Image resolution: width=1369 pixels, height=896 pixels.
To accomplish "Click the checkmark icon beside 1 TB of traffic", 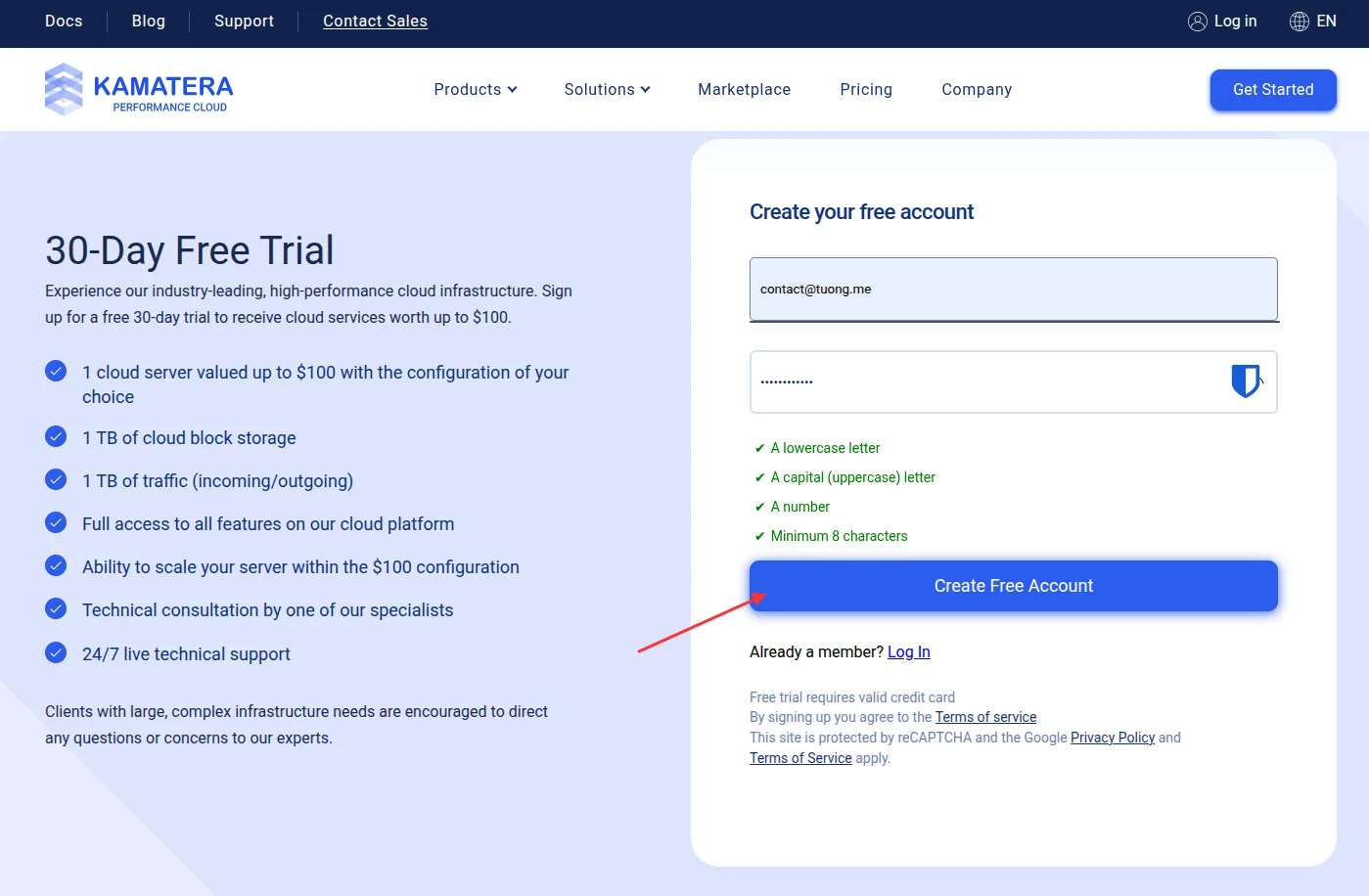I will 56,479.
